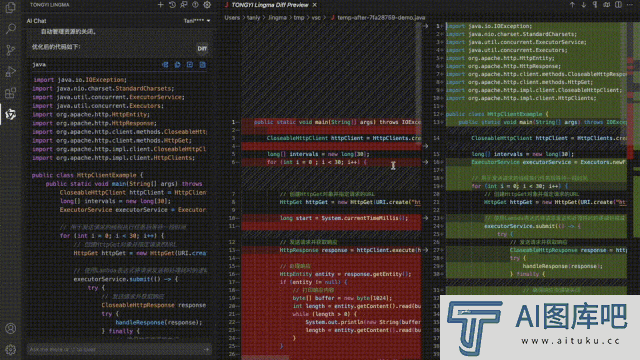640x360 pixels.
Task: Go to previous change arrow
Action: pos(572,5)
